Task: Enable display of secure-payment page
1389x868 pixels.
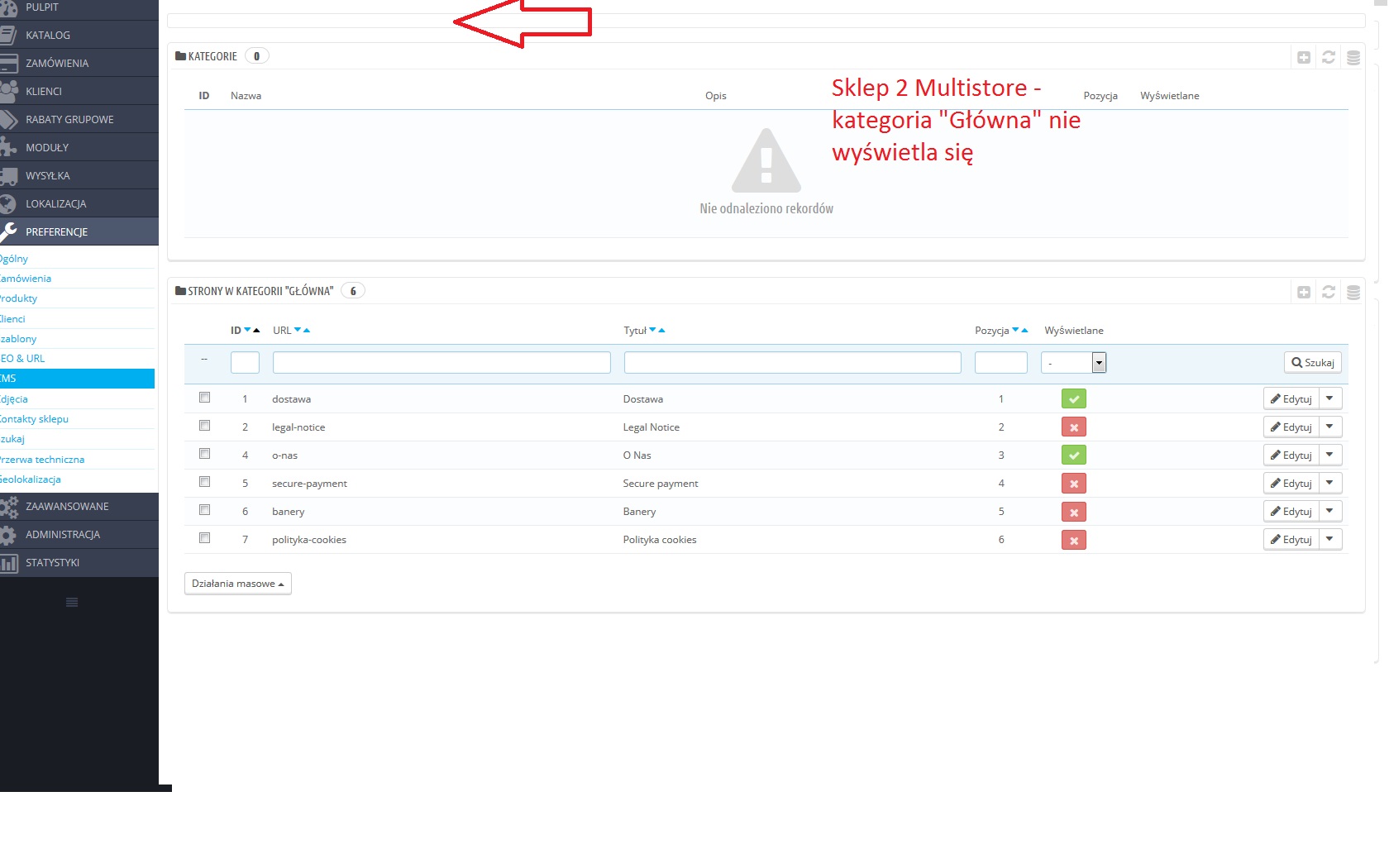Action: pyautogui.click(x=1074, y=484)
